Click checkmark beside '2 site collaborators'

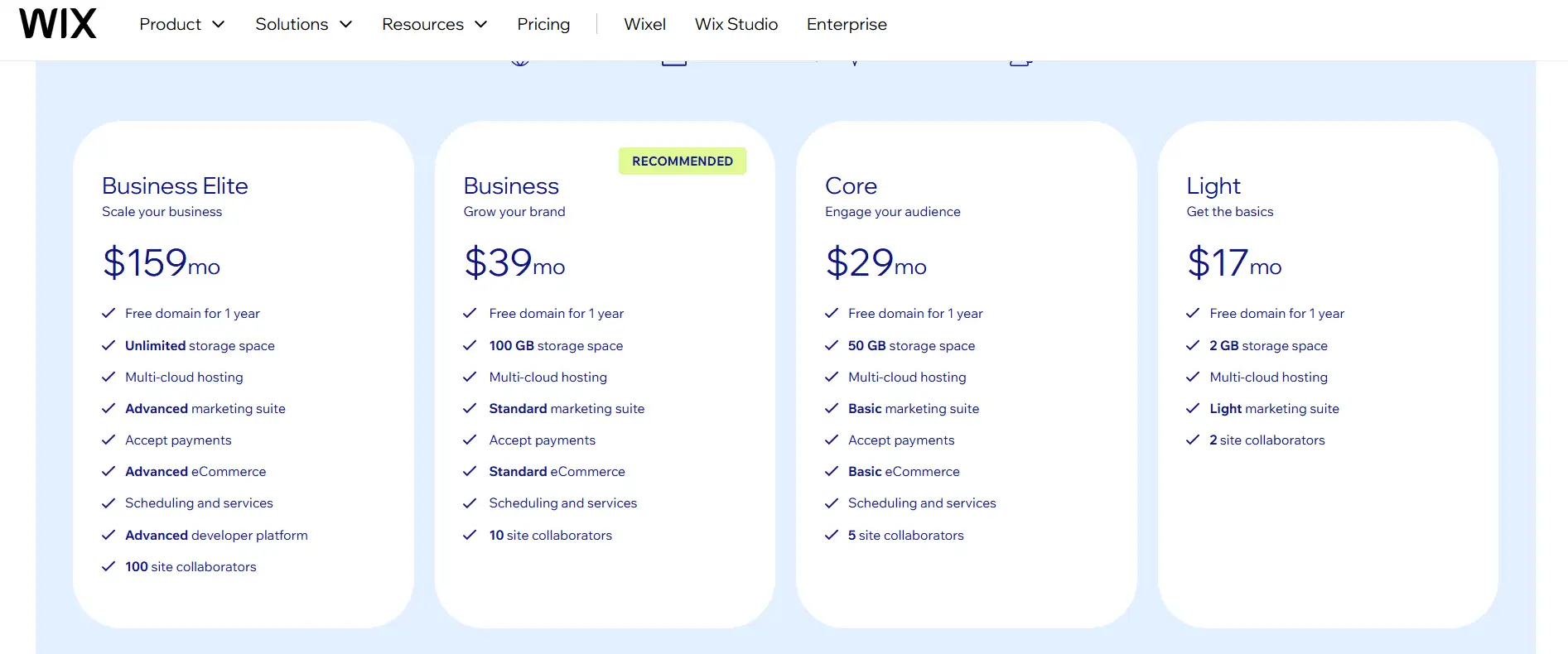pyautogui.click(x=1193, y=440)
